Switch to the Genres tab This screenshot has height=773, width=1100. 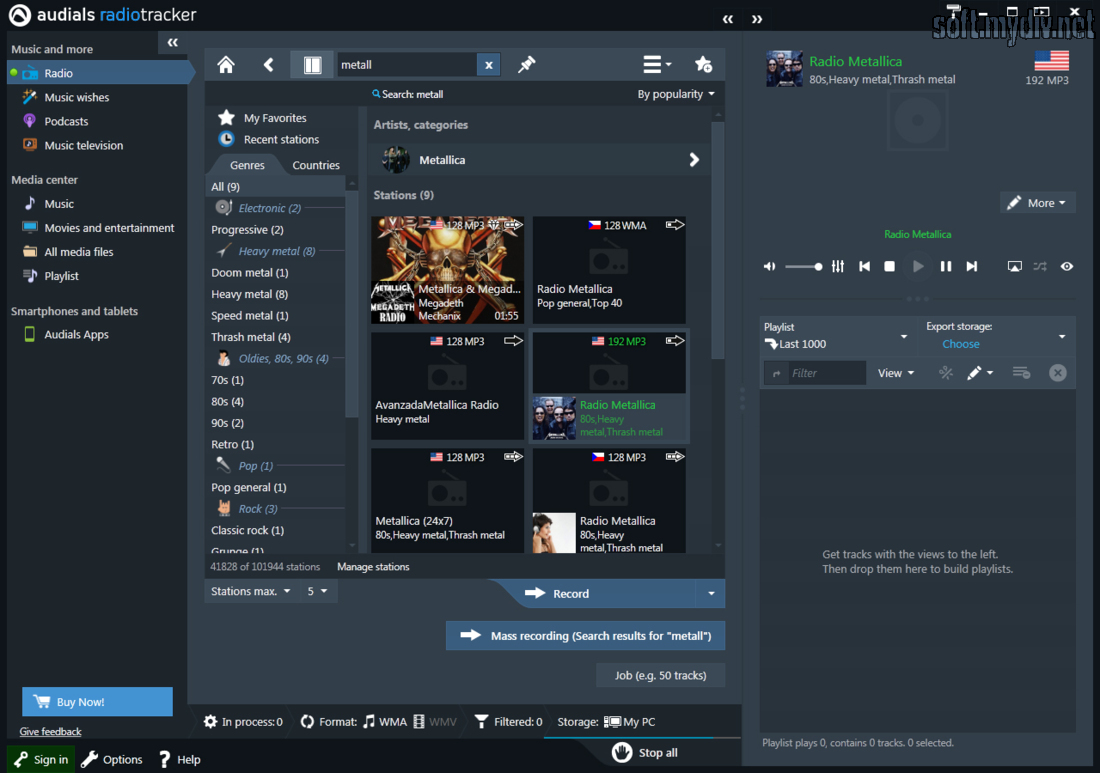pos(247,165)
